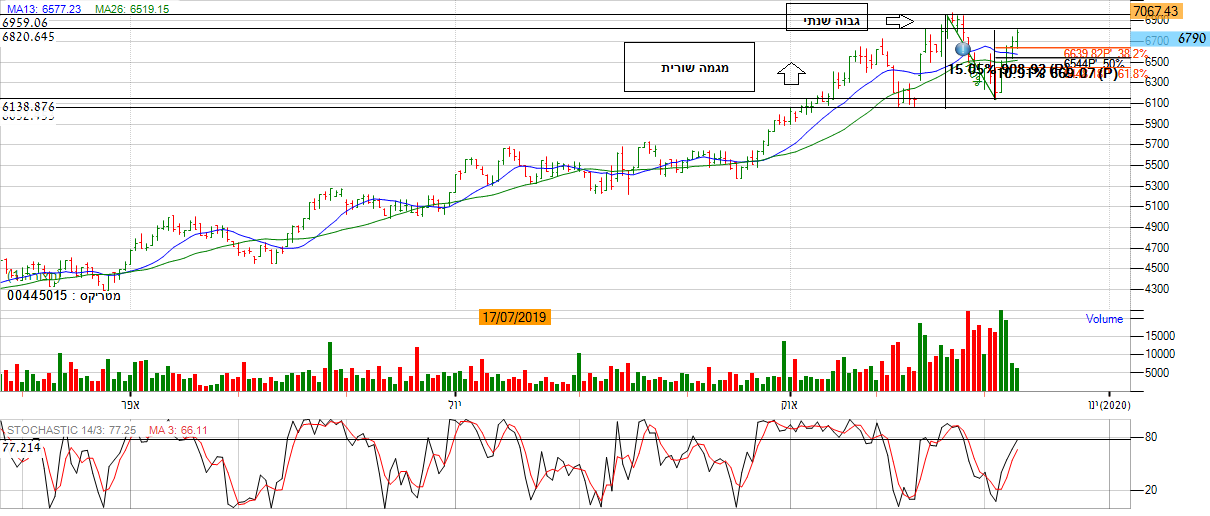Click the orange 17/07/2019 date marker
The height and width of the screenshot is (516, 1210).
click(x=514, y=318)
